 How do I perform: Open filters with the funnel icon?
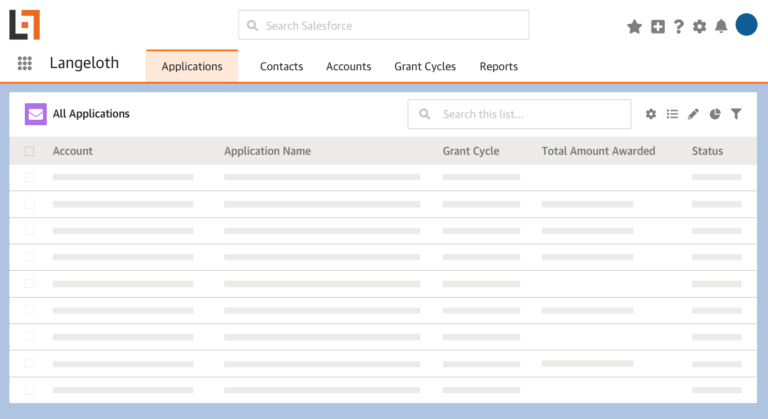point(736,114)
